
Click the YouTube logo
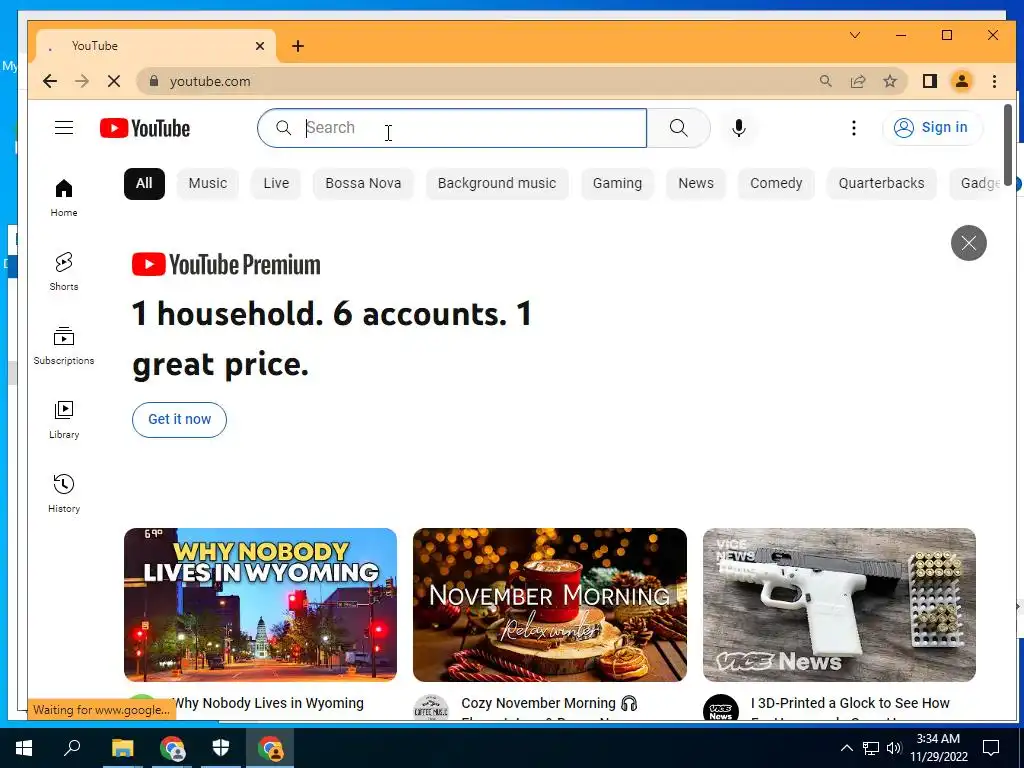(x=145, y=128)
